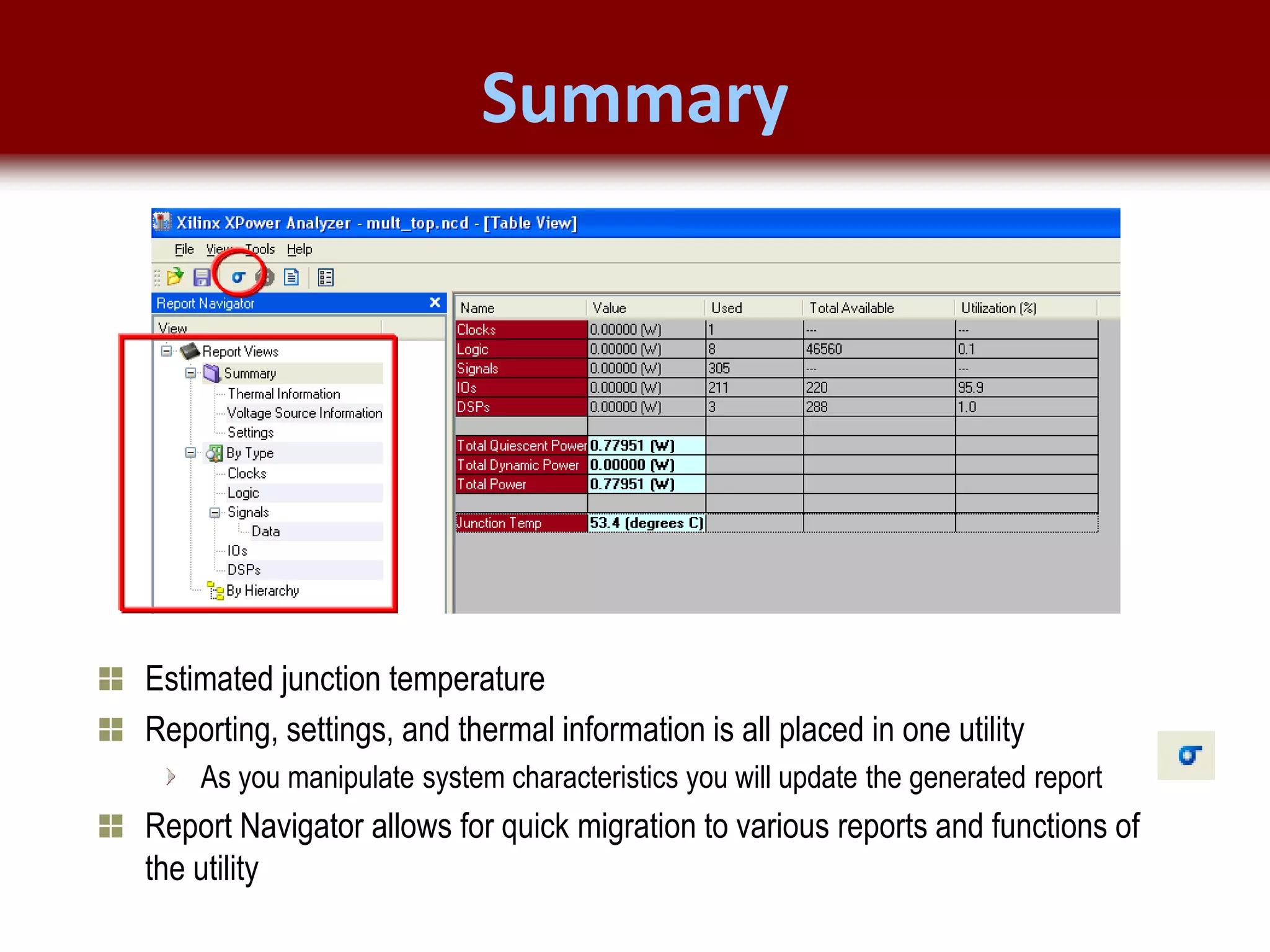Click the Utilization (%) column header
1270x952 pixels.
pos(998,308)
